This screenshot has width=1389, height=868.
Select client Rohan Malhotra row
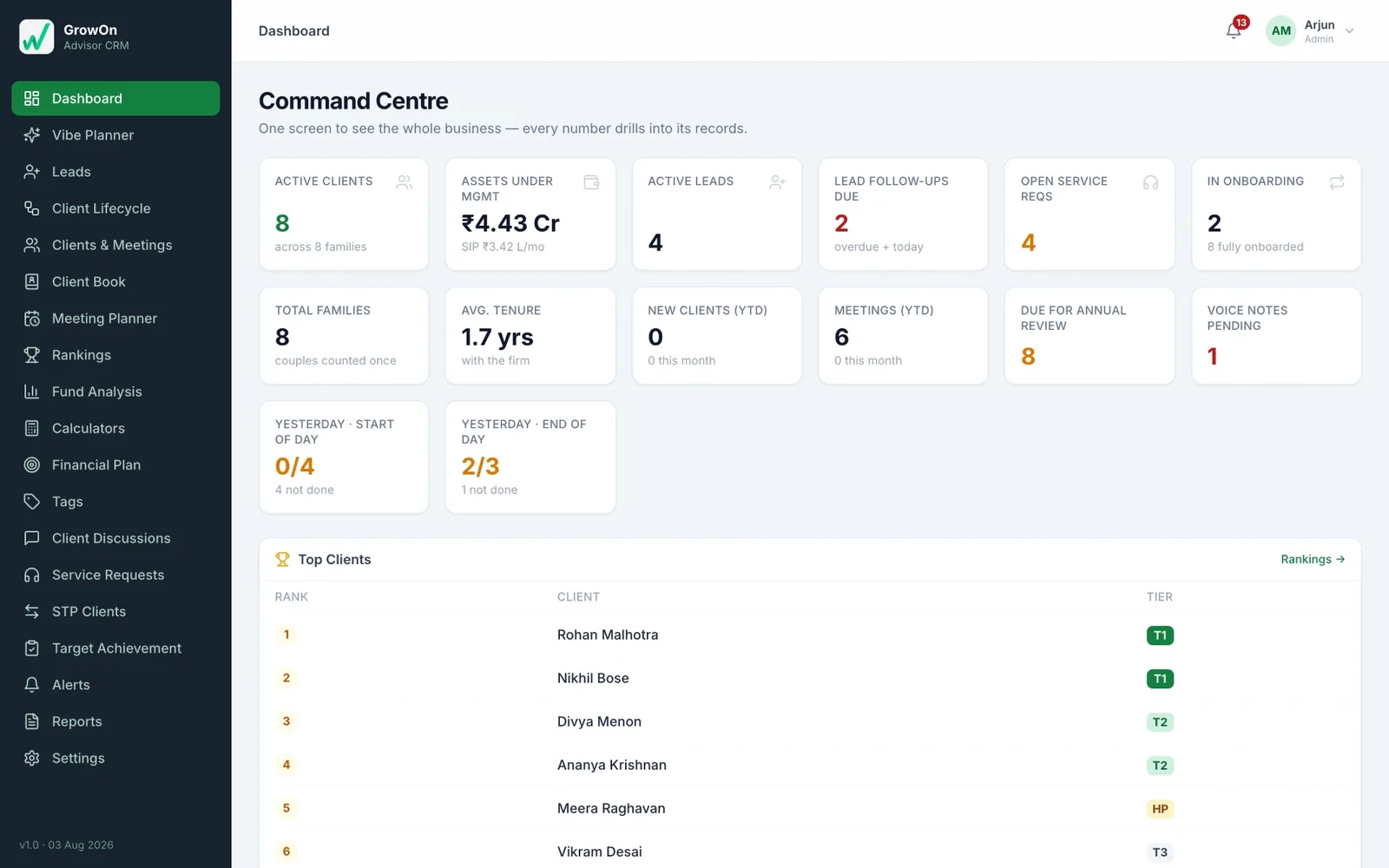810,635
